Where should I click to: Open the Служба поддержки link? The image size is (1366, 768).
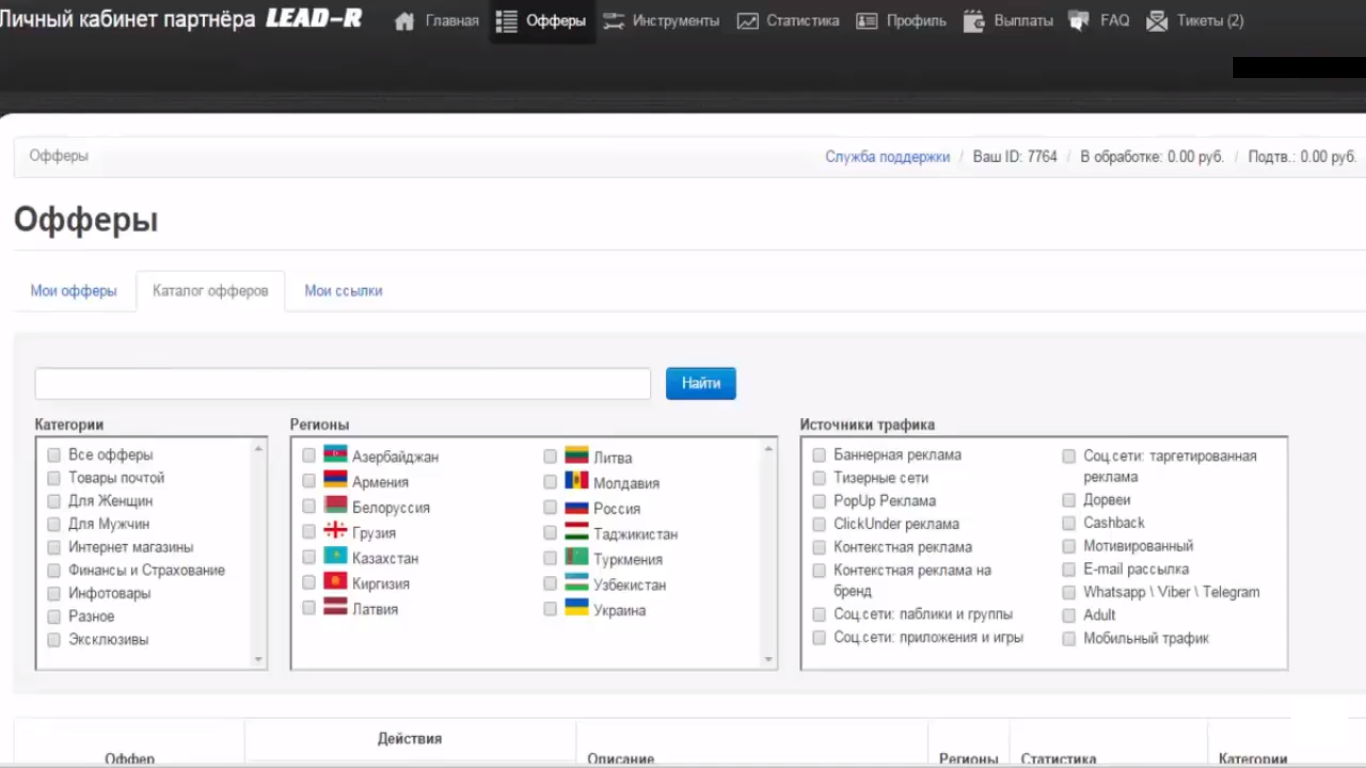pyautogui.click(x=887, y=157)
